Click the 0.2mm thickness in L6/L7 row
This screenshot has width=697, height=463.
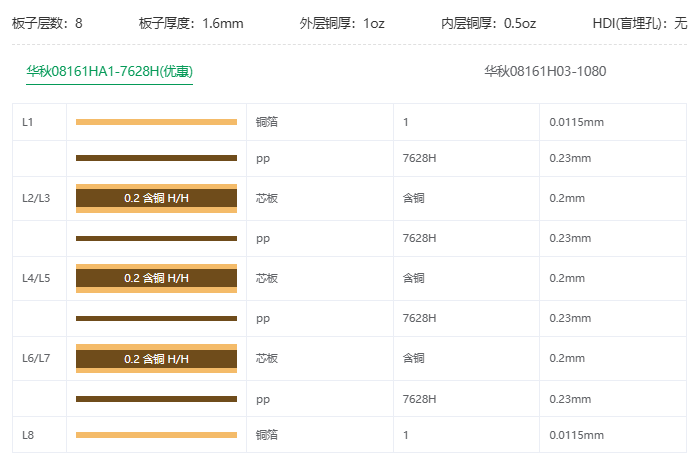[567, 358]
